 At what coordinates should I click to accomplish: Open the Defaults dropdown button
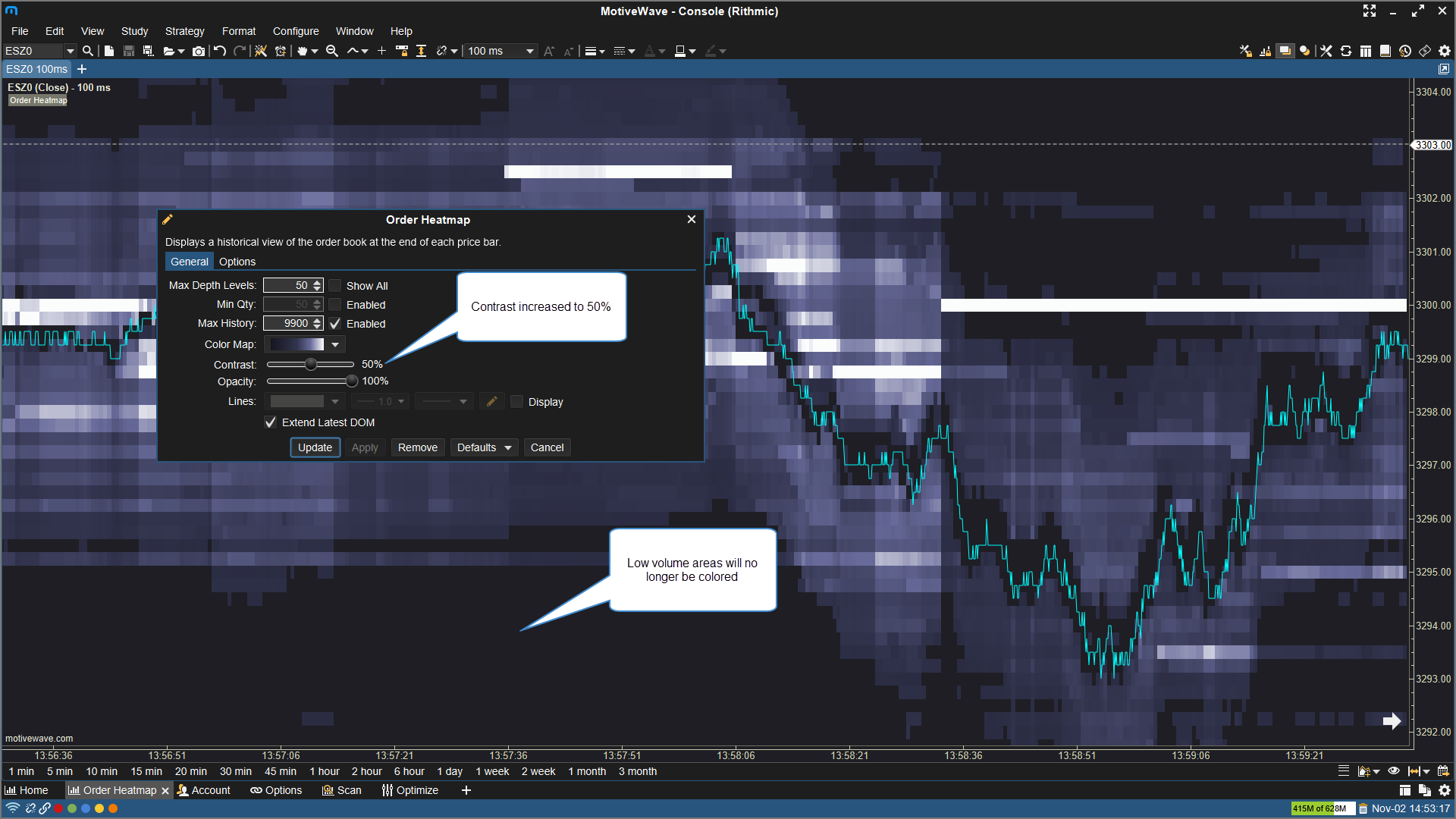pos(484,447)
